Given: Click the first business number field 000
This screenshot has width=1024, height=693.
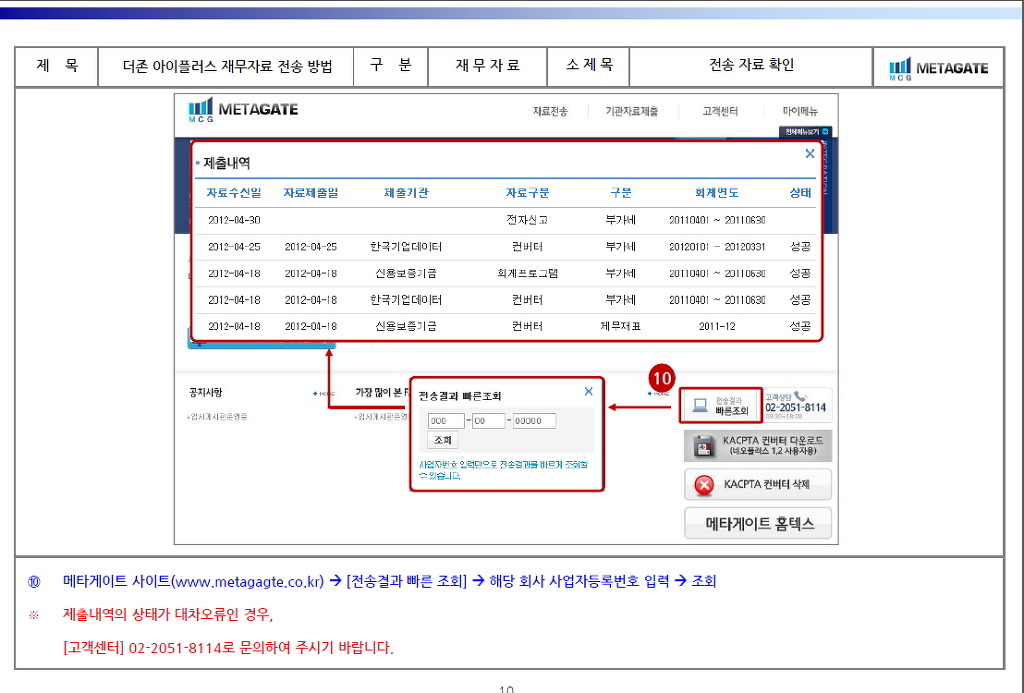Looking at the screenshot, I should click(x=446, y=421).
